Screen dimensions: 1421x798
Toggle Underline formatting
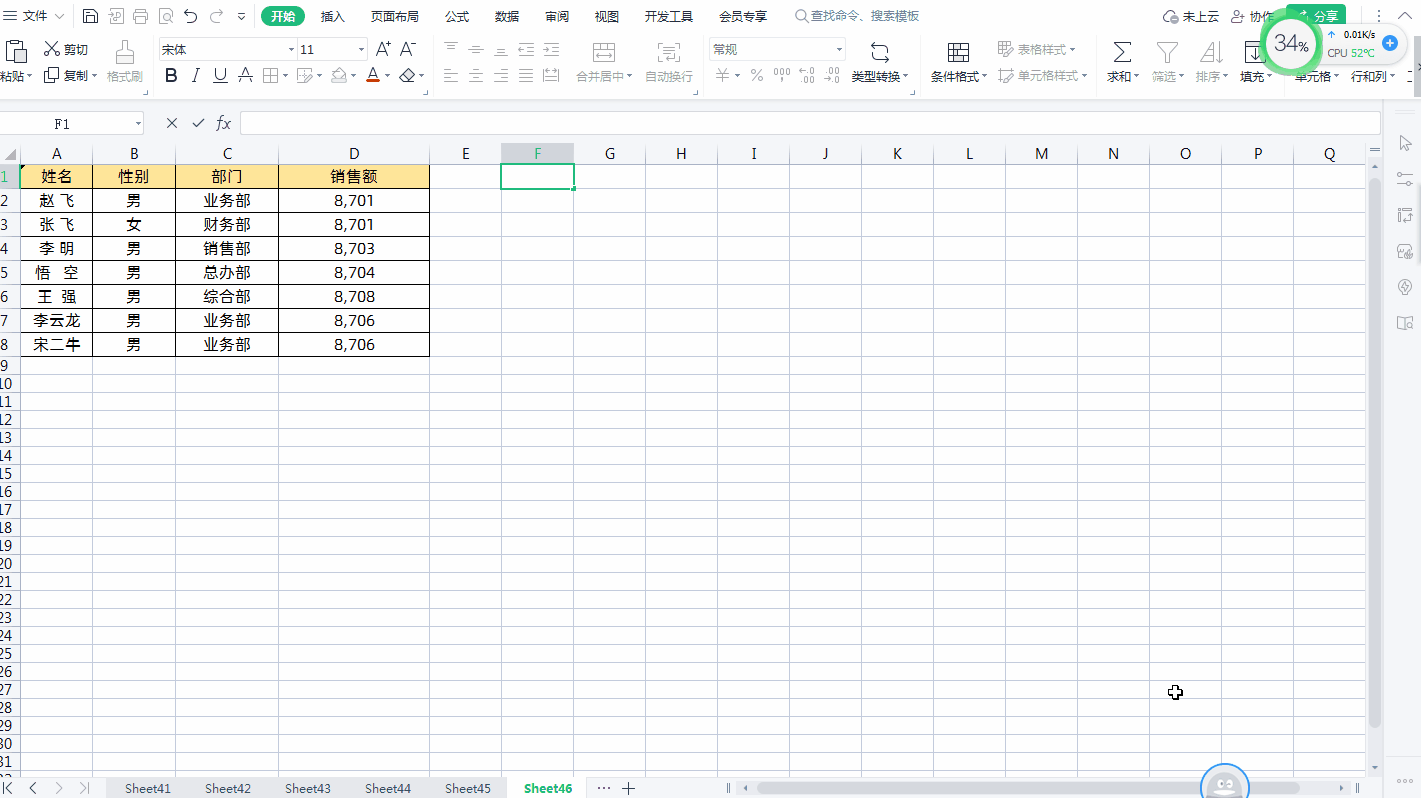click(x=220, y=76)
